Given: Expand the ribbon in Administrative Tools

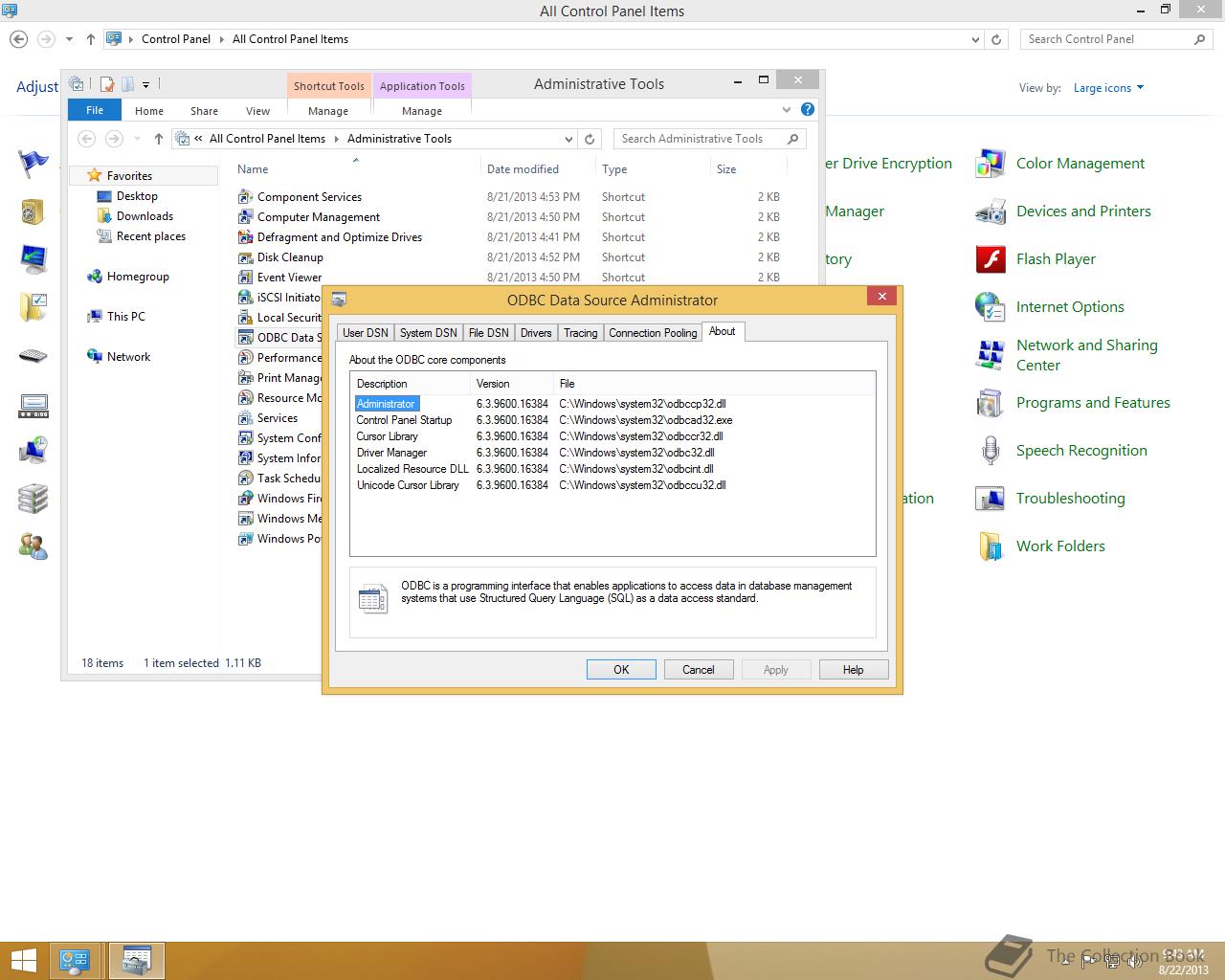Looking at the screenshot, I should click(x=787, y=110).
